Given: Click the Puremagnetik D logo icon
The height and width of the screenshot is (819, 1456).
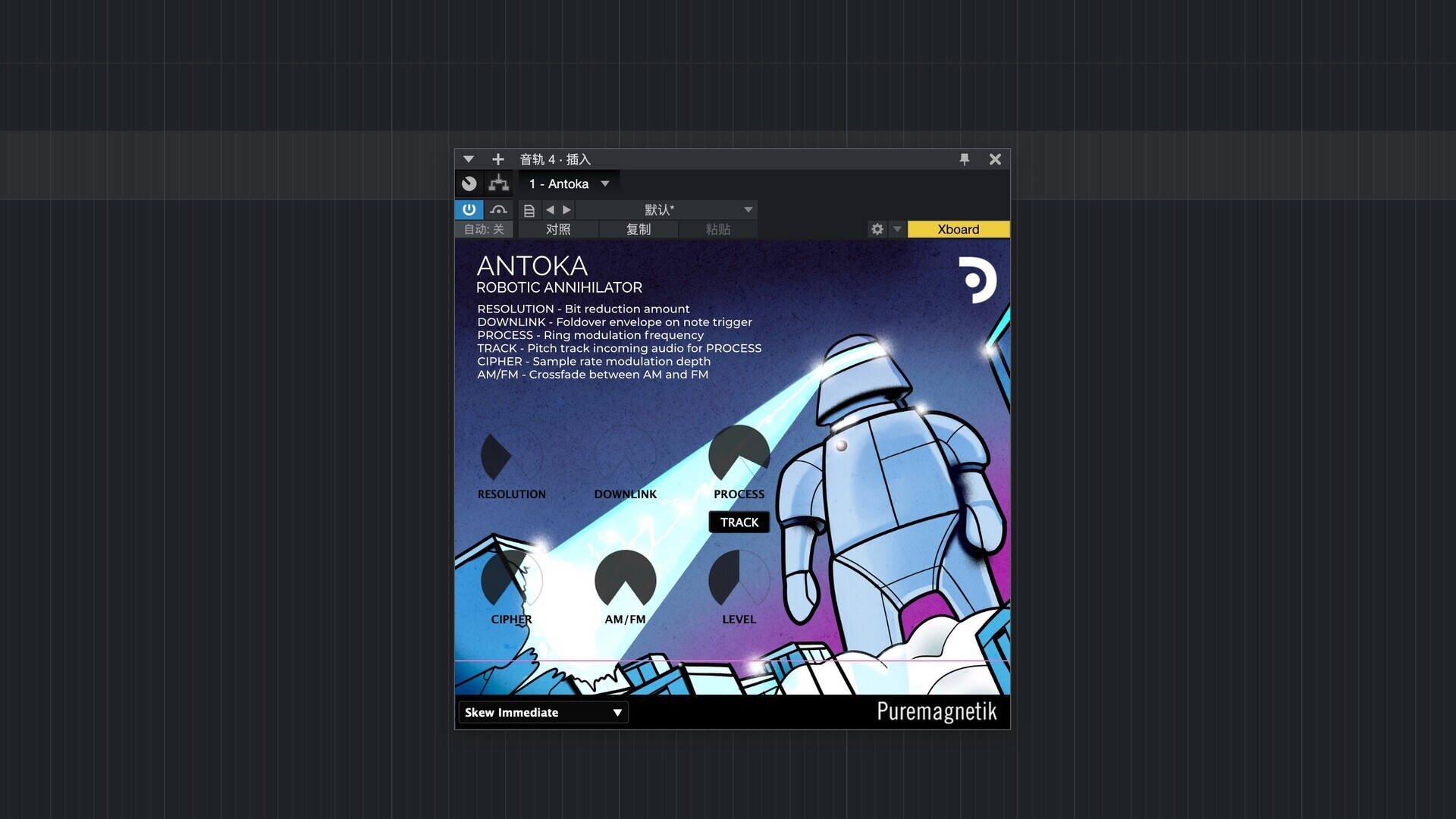Looking at the screenshot, I should [977, 280].
